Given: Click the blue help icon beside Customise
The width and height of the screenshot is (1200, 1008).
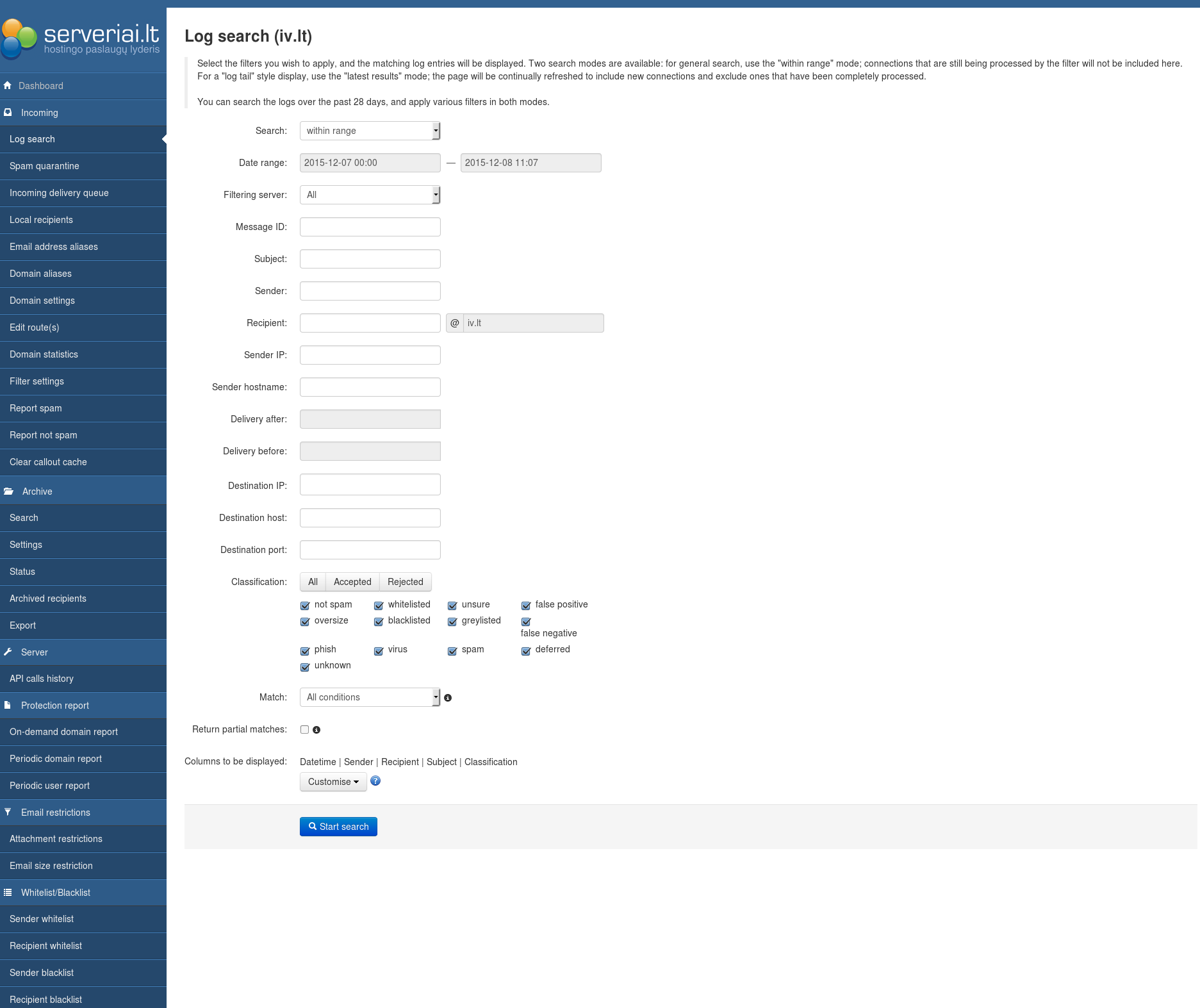Looking at the screenshot, I should click(x=375, y=781).
